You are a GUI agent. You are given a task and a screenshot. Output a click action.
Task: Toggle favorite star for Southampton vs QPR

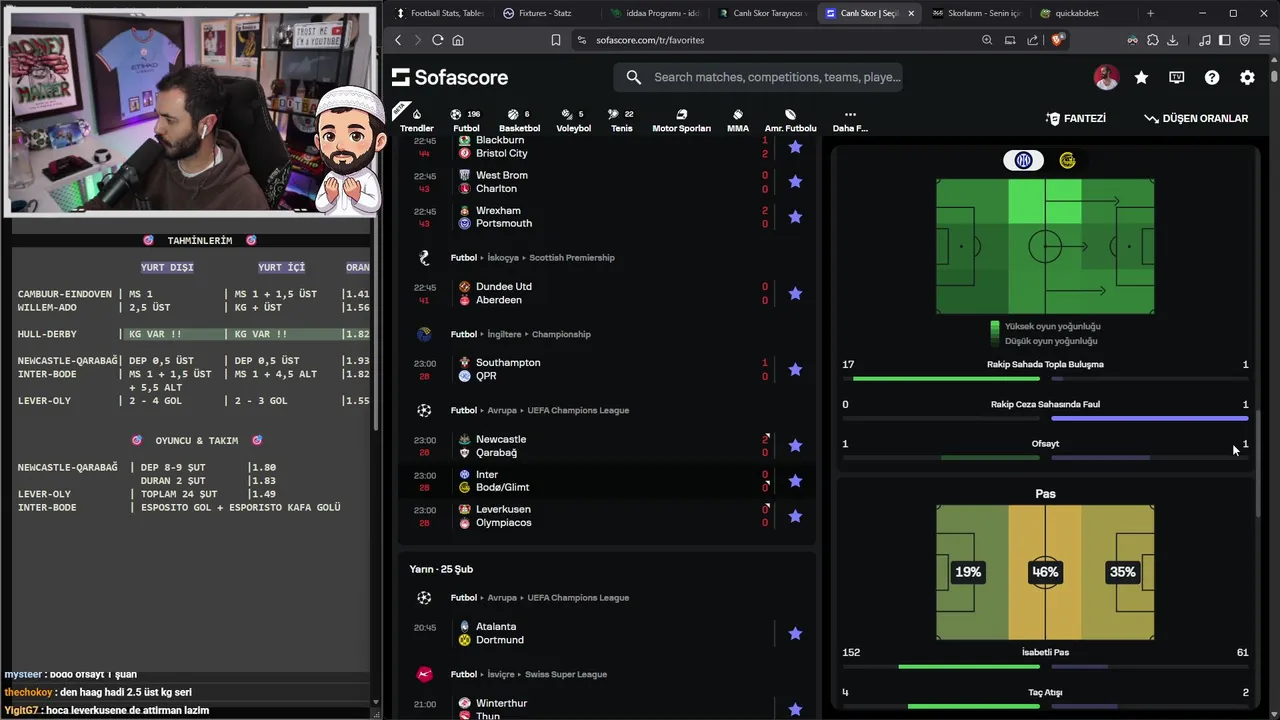pos(795,369)
